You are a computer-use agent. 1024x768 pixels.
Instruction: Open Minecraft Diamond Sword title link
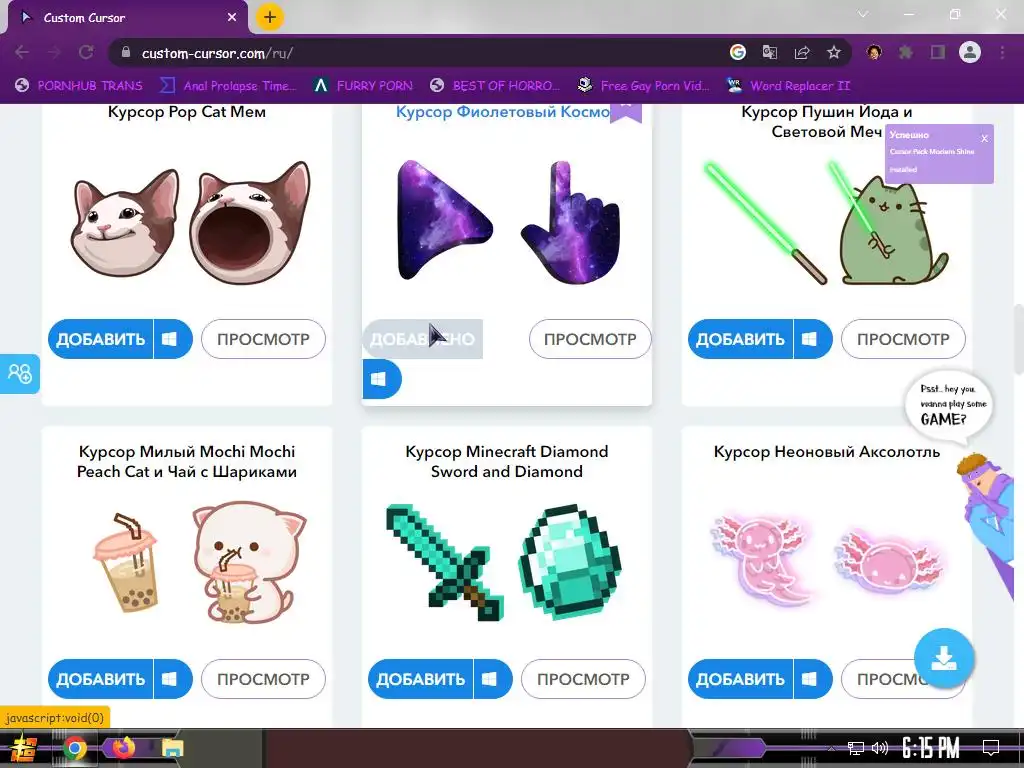(507, 462)
